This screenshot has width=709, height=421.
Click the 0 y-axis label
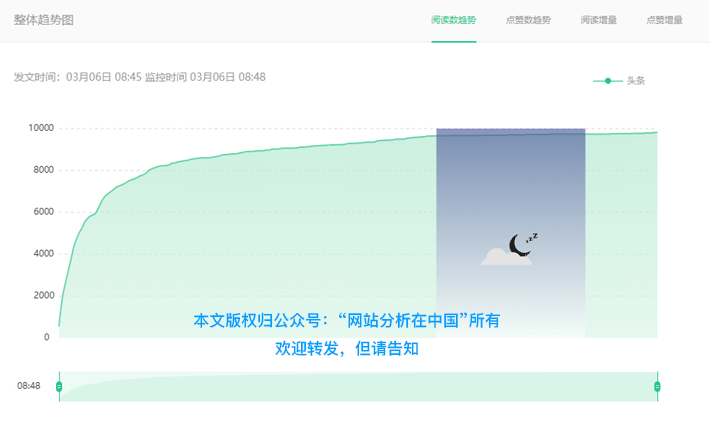click(x=47, y=337)
